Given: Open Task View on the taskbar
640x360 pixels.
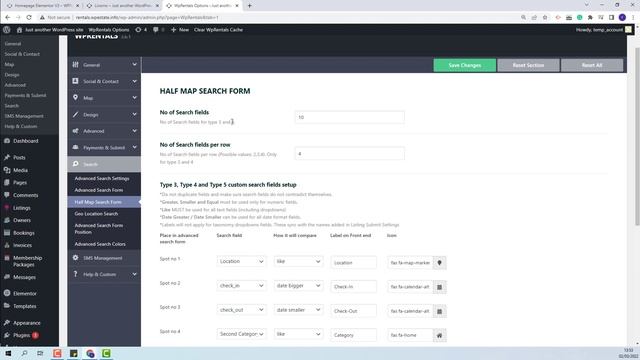Looking at the screenshot, I should tap(40, 353).
